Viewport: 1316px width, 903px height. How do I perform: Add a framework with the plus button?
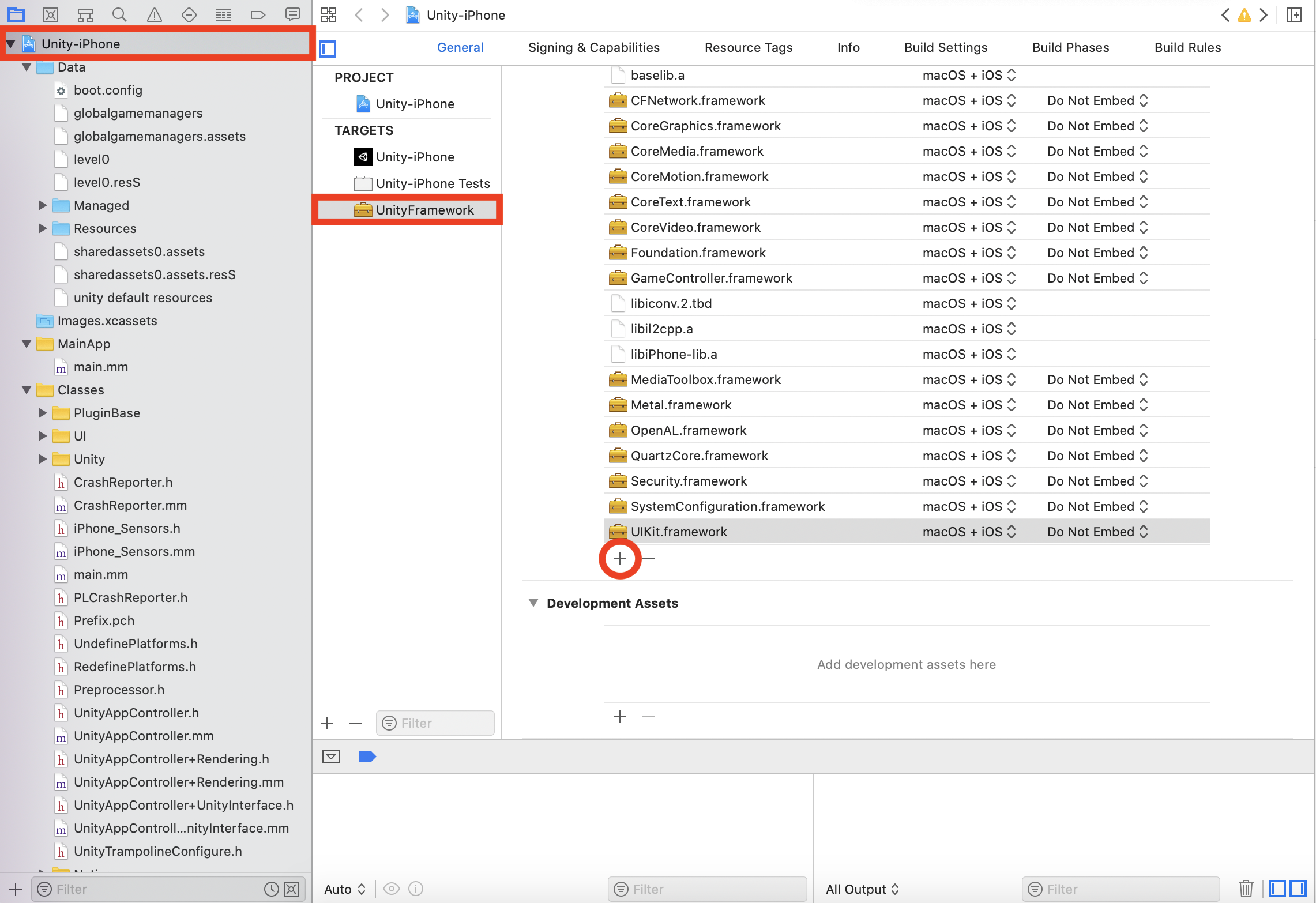point(620,559)
